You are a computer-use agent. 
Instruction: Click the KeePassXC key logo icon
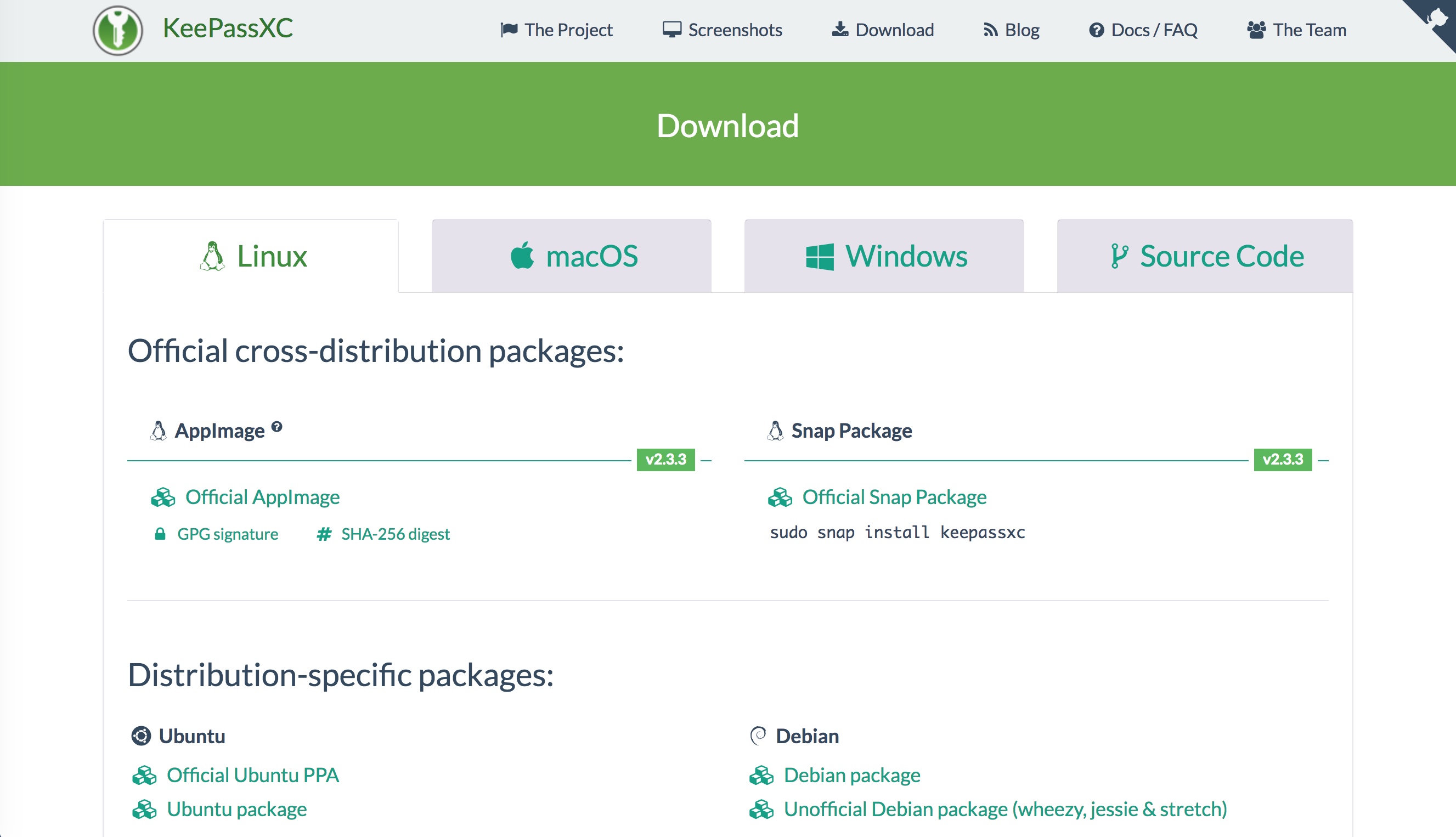pos(118,31)
